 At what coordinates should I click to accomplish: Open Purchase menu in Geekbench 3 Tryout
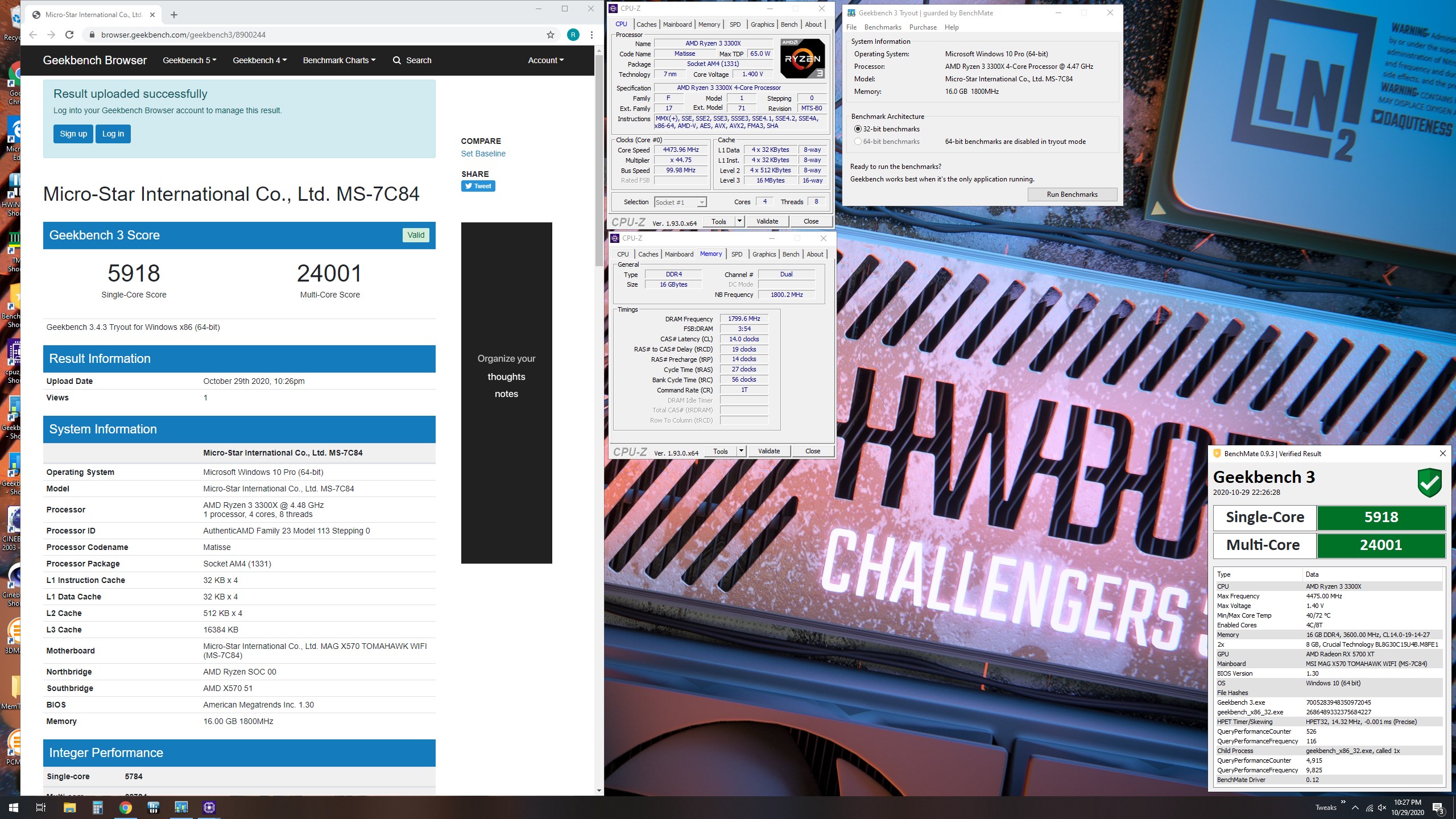tap(923, 27)
